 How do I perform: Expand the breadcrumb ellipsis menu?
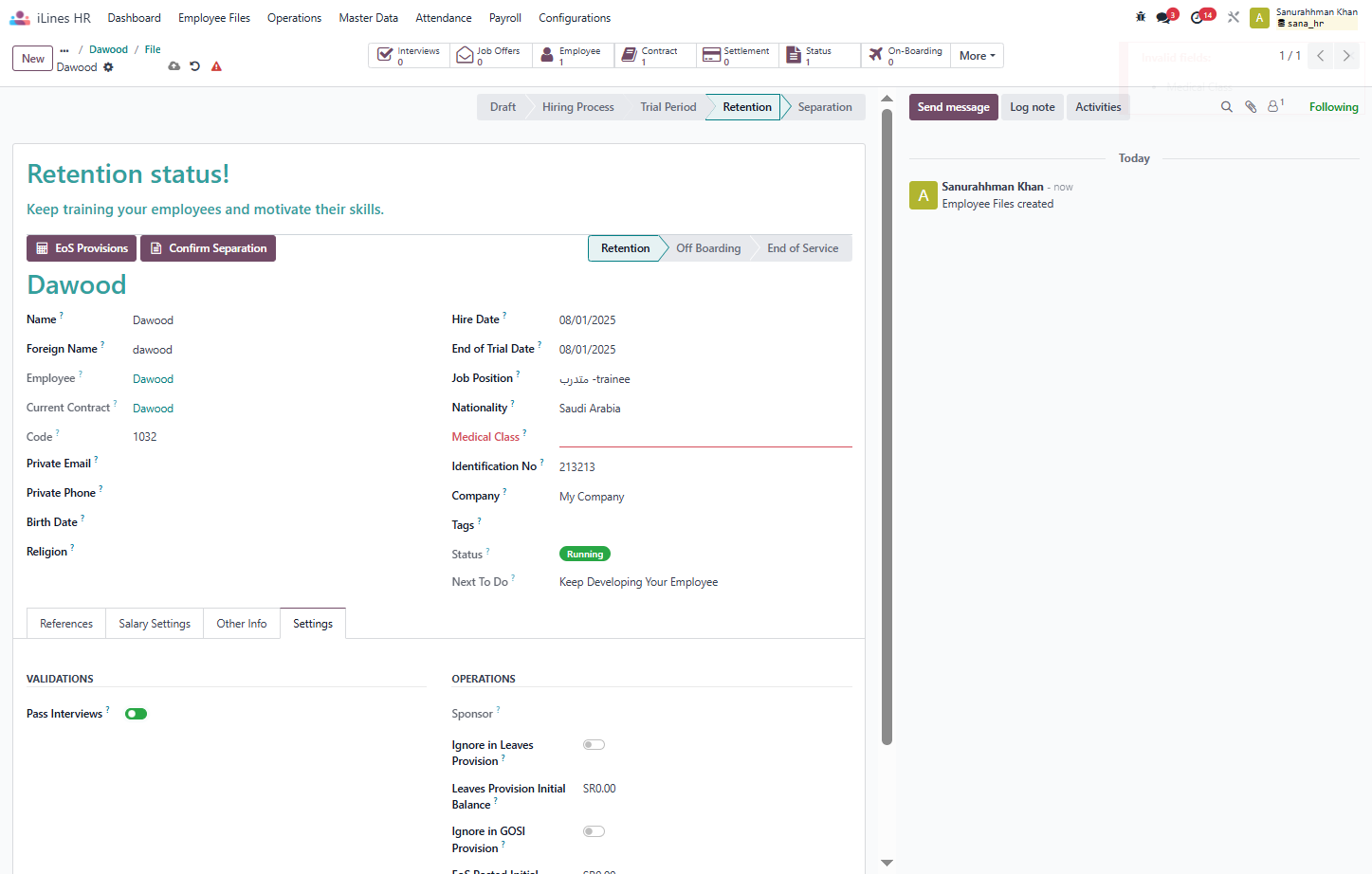pos(64,50)
